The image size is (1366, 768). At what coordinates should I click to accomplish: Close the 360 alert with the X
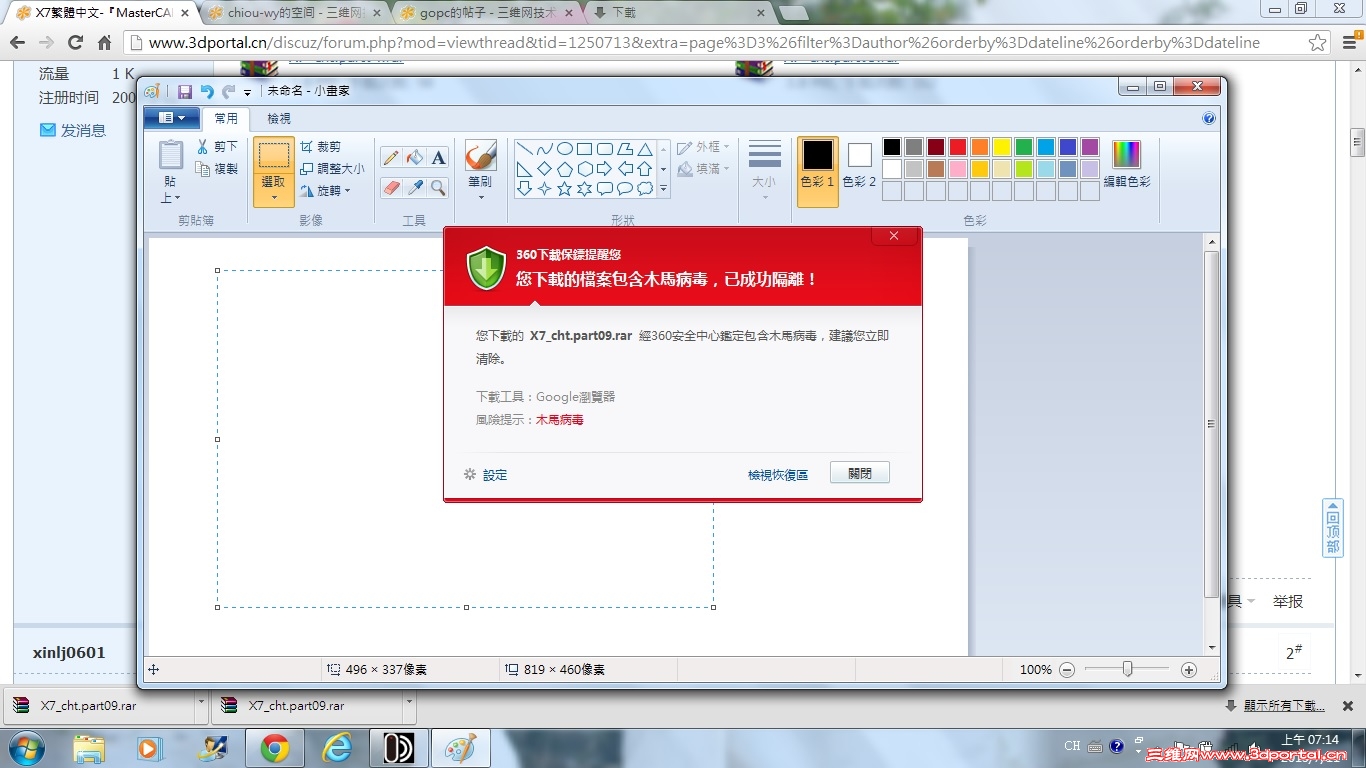[894, 236]
